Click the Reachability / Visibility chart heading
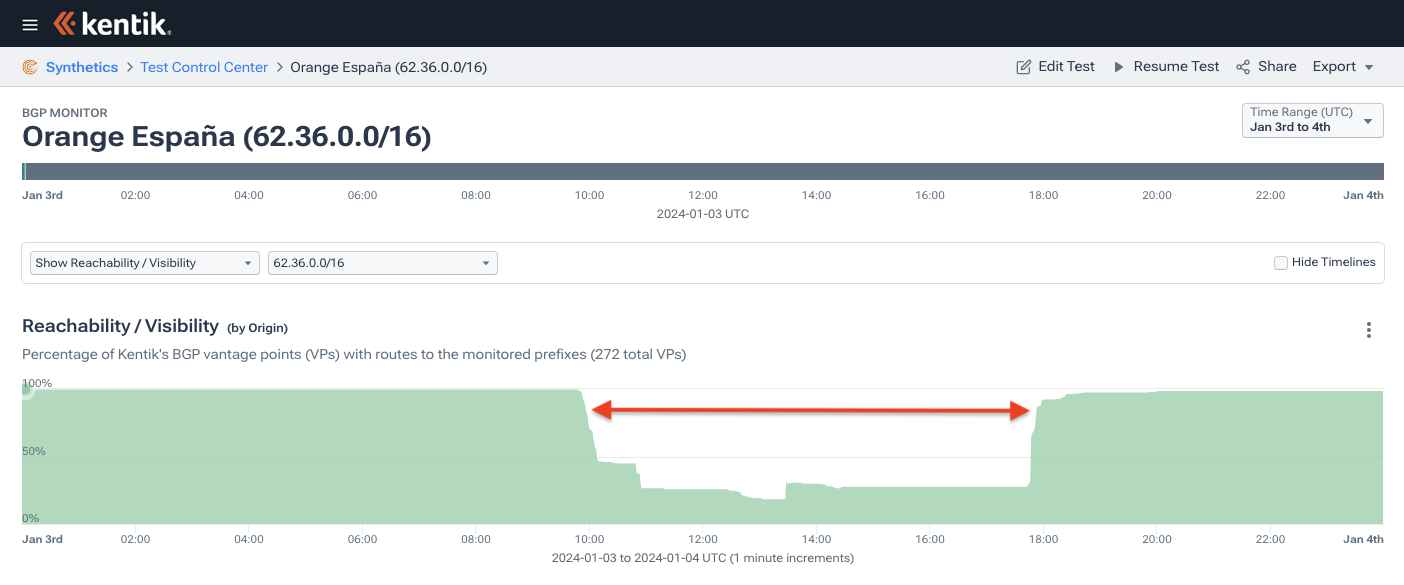1404x585 pixels. point(120,326)
